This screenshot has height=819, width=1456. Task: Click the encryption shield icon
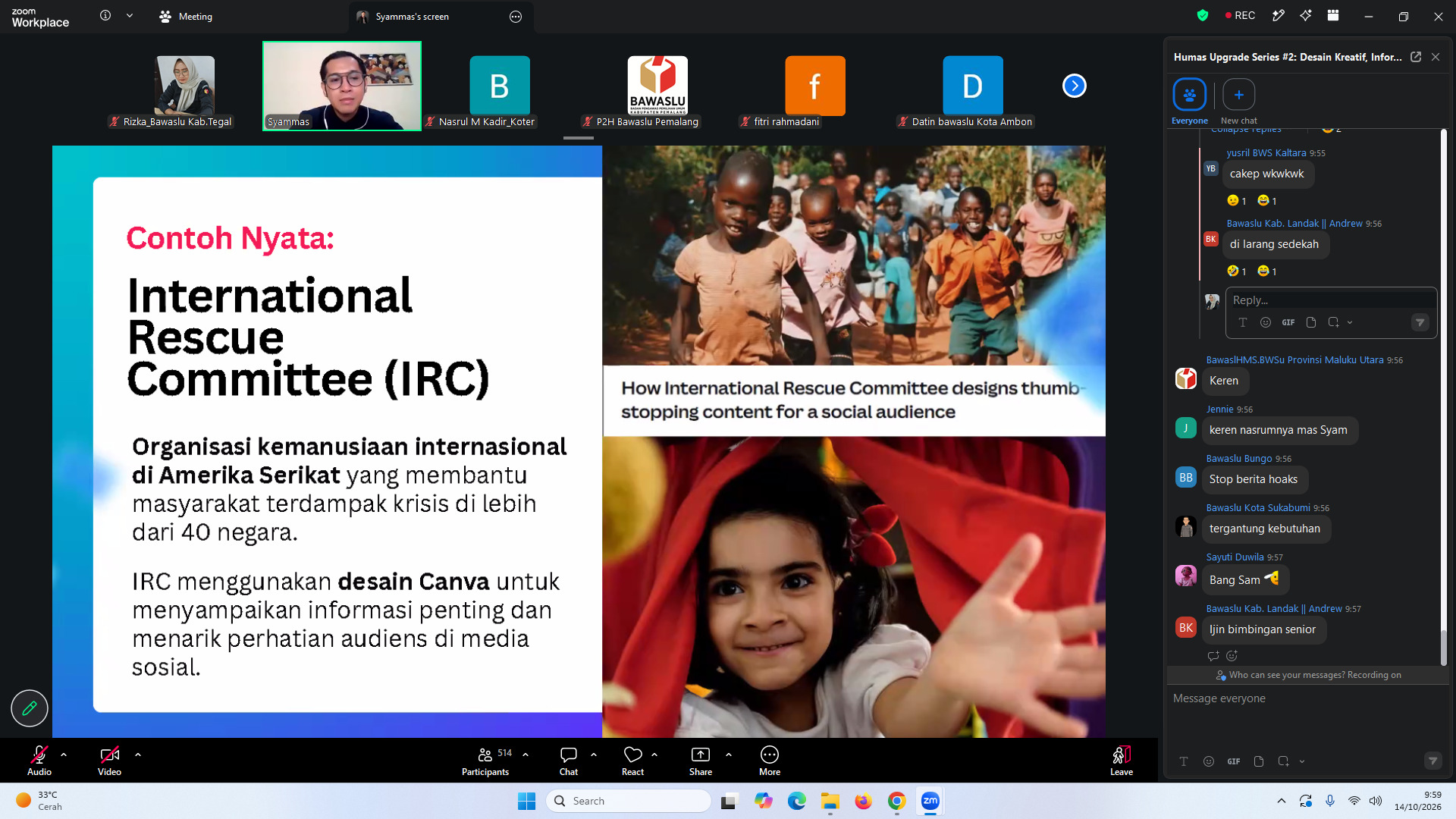pyautogui.click(x=1203, y=15)
